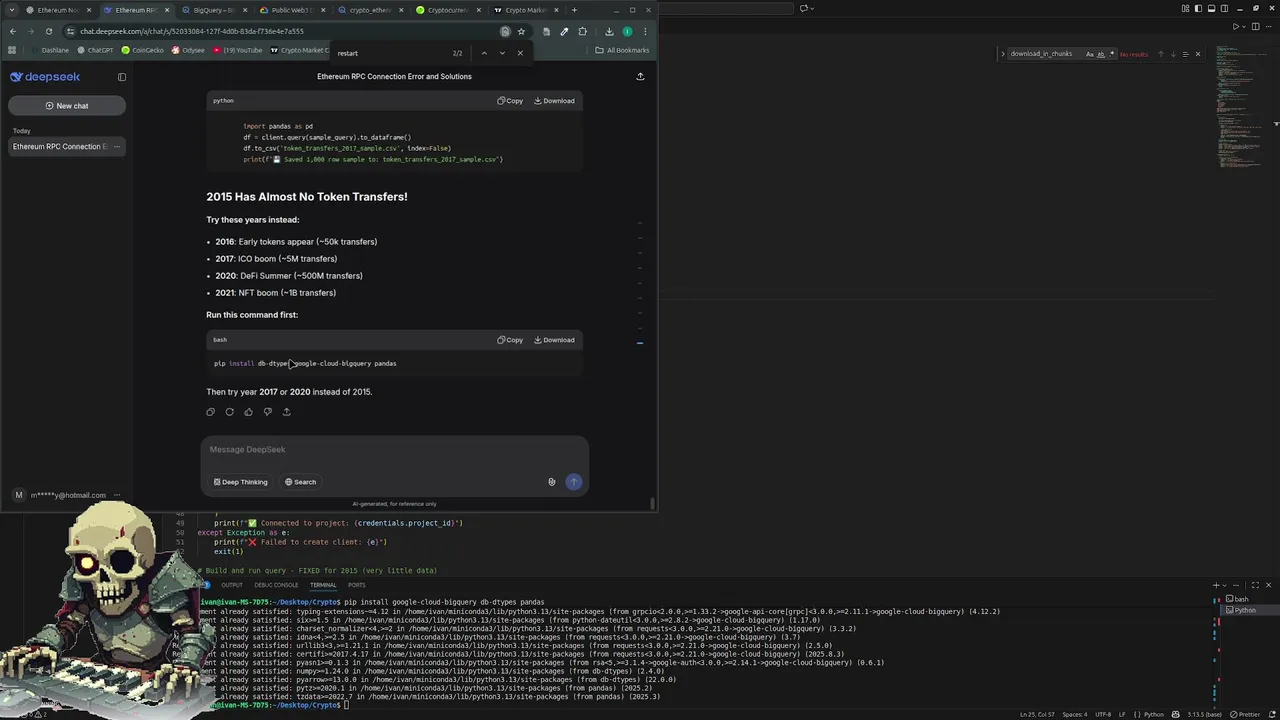Open the Chrome three-dot menu
1280x720 pixels.
[645, 31]
